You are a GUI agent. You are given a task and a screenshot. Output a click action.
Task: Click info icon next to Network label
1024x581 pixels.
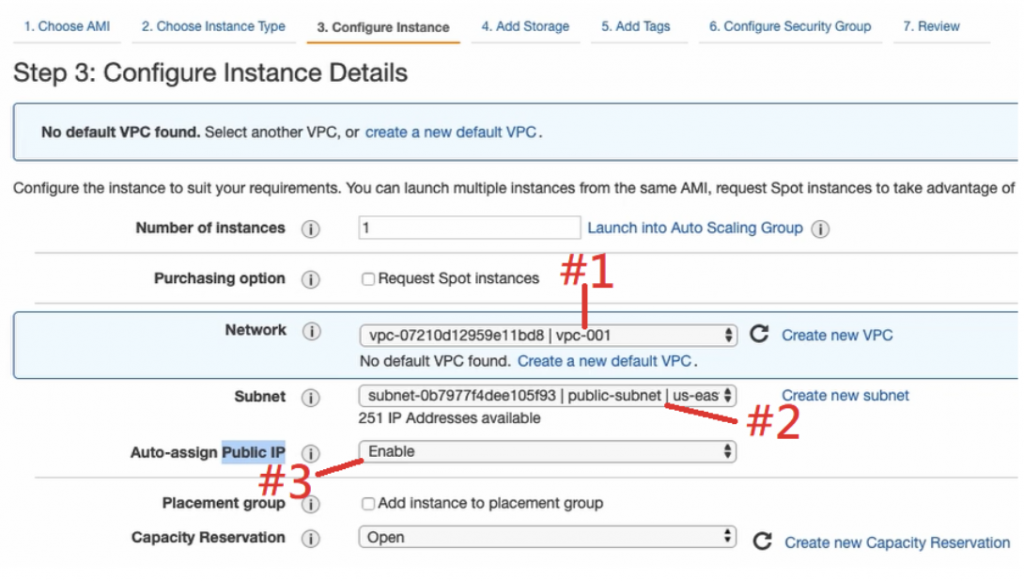click(311, 331)
